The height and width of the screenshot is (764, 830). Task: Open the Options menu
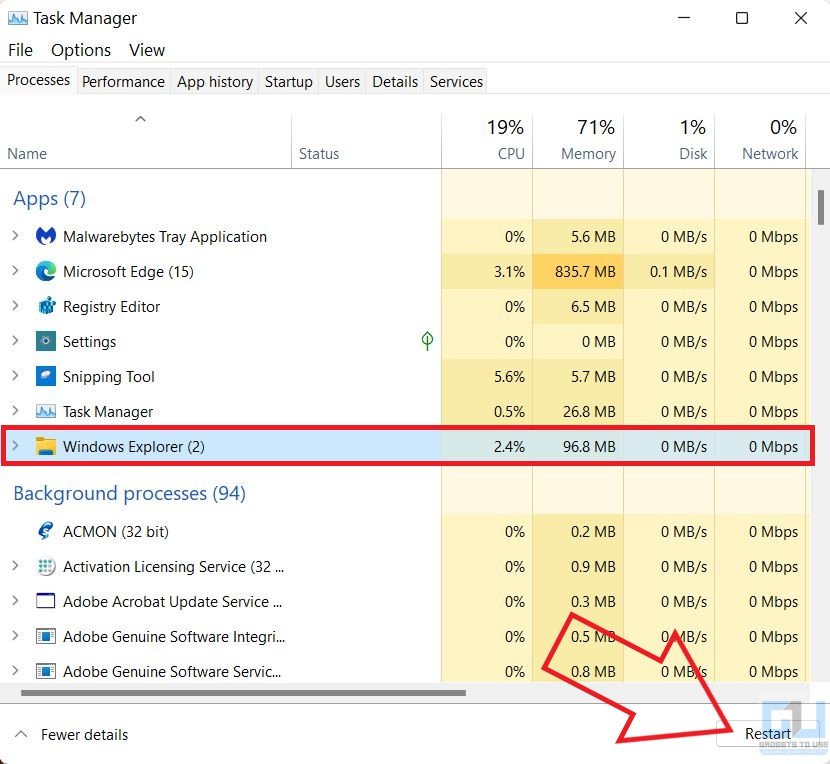(81, 50)
